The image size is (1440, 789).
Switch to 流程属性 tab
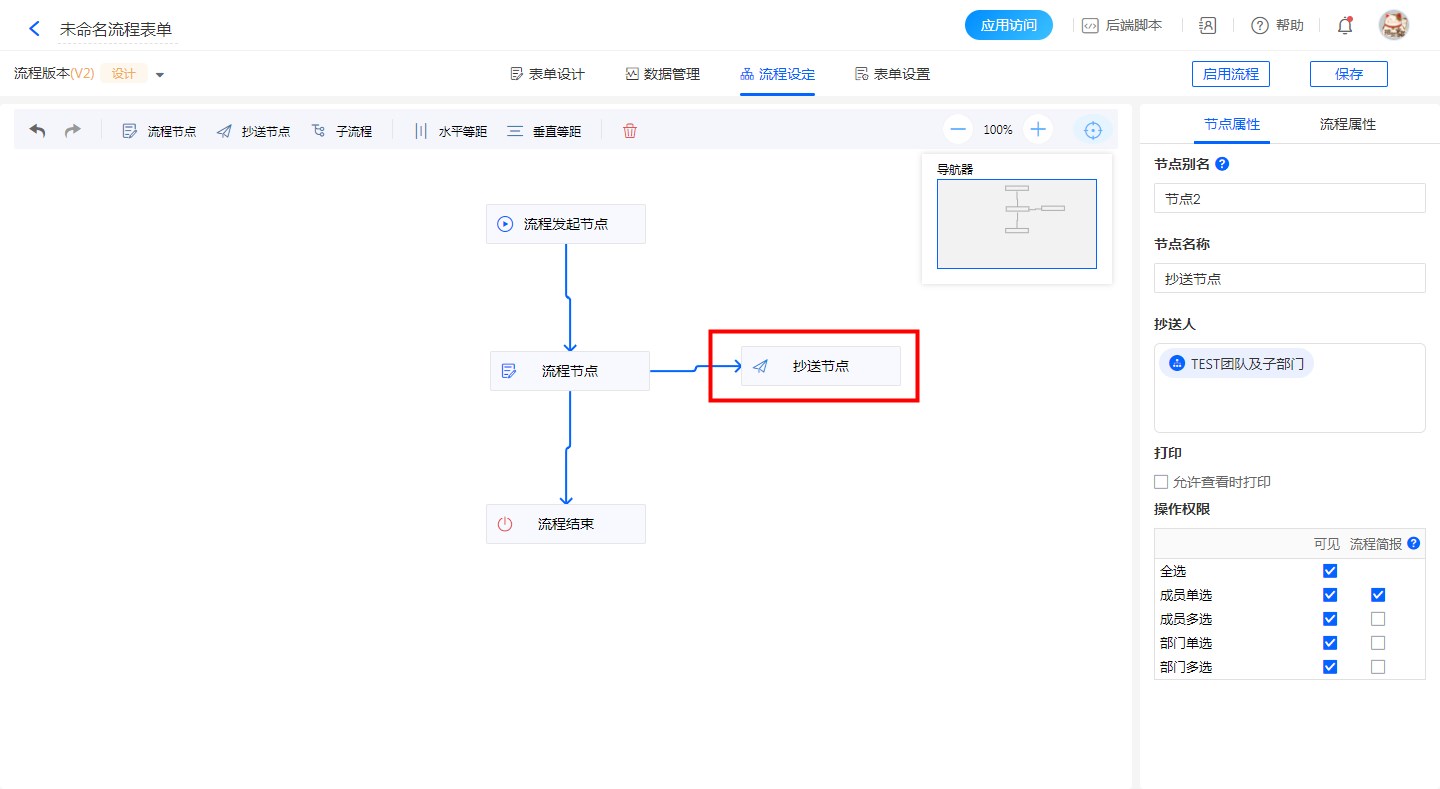[x=1347, y=125]
